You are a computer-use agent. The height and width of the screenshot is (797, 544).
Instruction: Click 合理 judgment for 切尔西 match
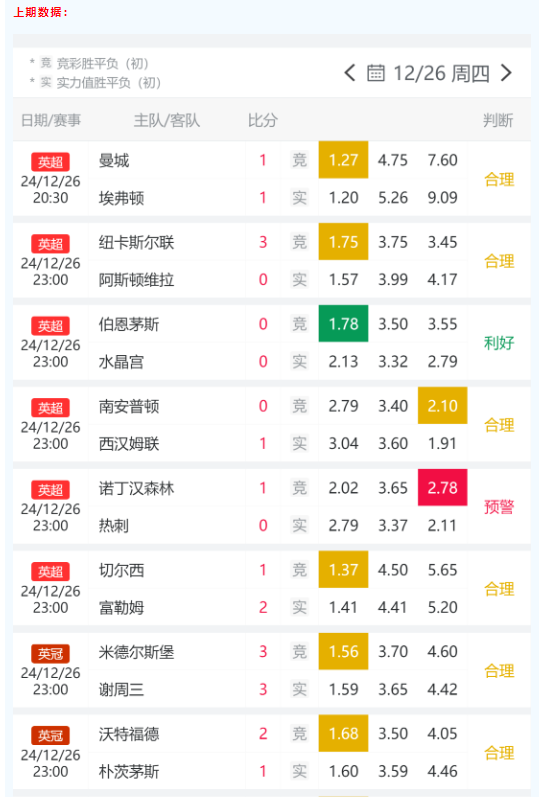click(x=499, y=589)
